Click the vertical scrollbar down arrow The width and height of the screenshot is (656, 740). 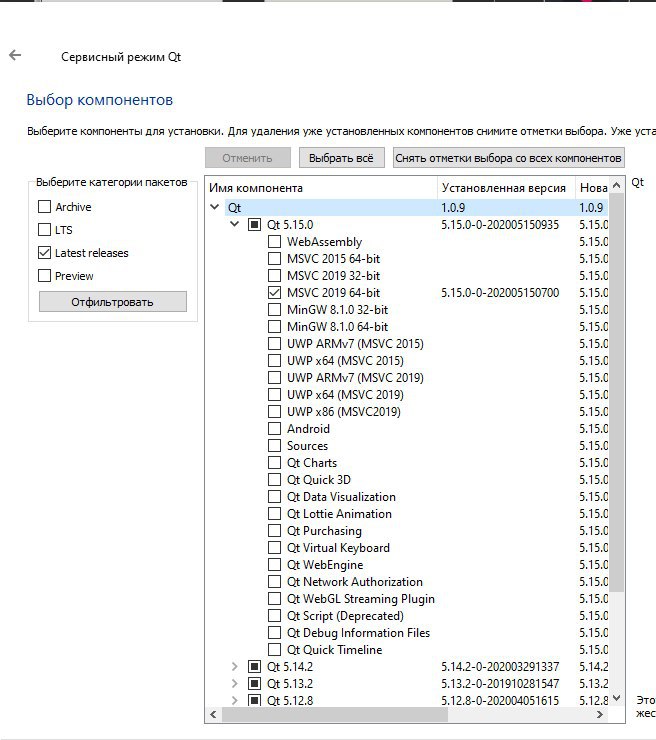(x=616, y=698)
